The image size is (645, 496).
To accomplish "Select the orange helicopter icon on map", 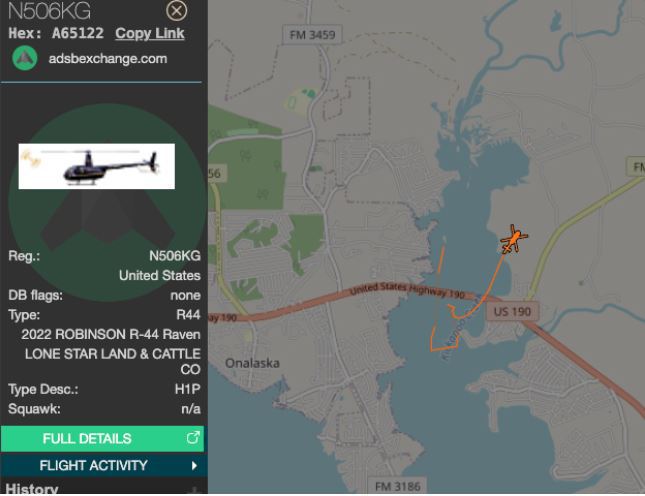I will [513, 240].
